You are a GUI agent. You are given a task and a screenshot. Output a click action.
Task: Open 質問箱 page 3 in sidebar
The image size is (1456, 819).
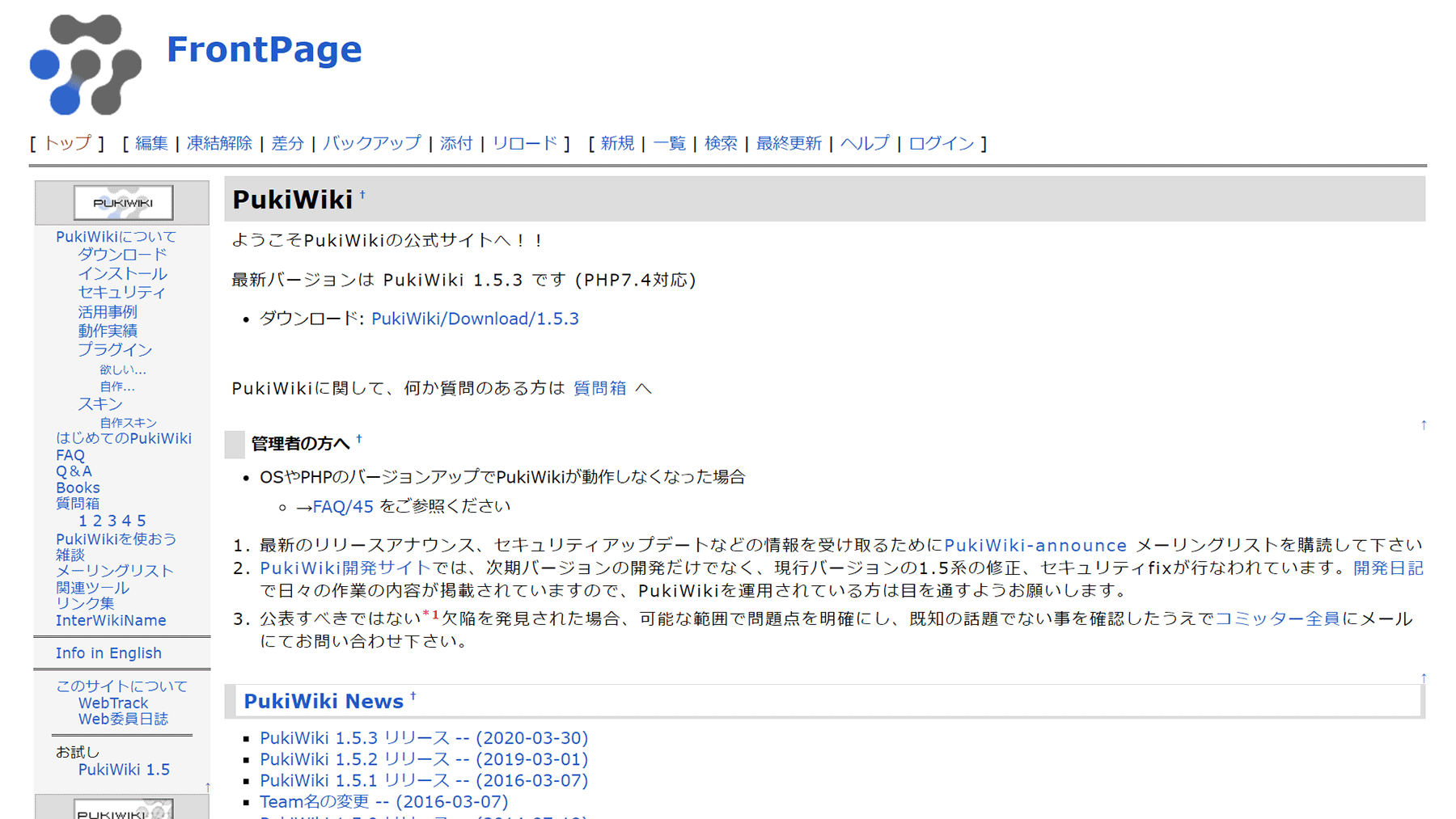click(112, 521)
